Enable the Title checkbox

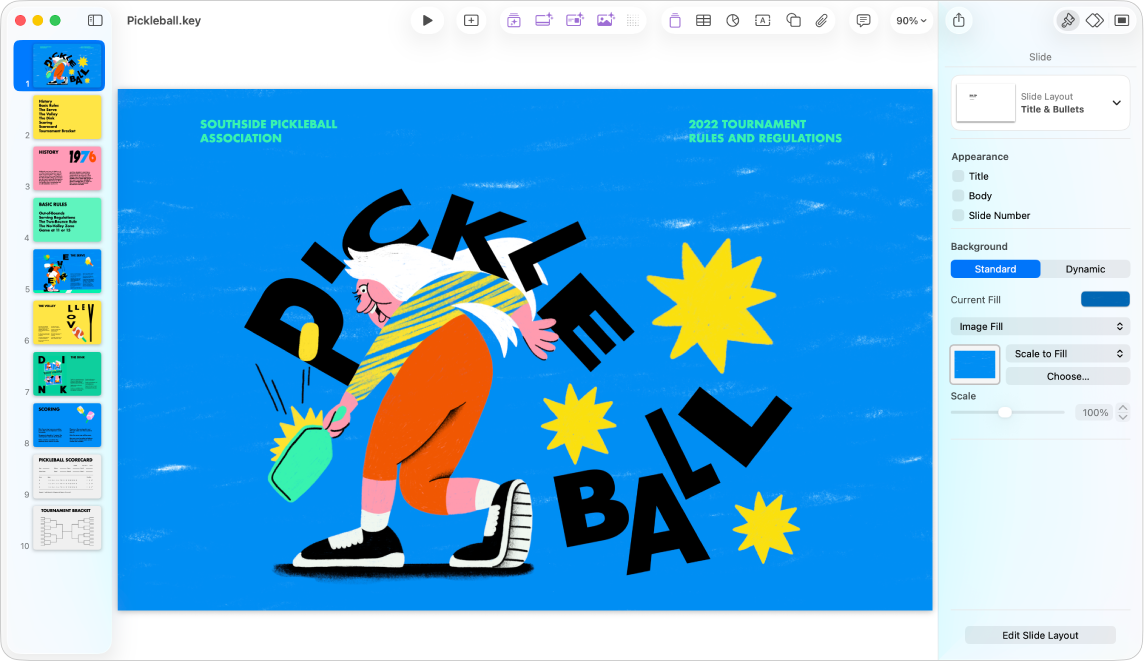pyautogui.click(x=958, y=176)
